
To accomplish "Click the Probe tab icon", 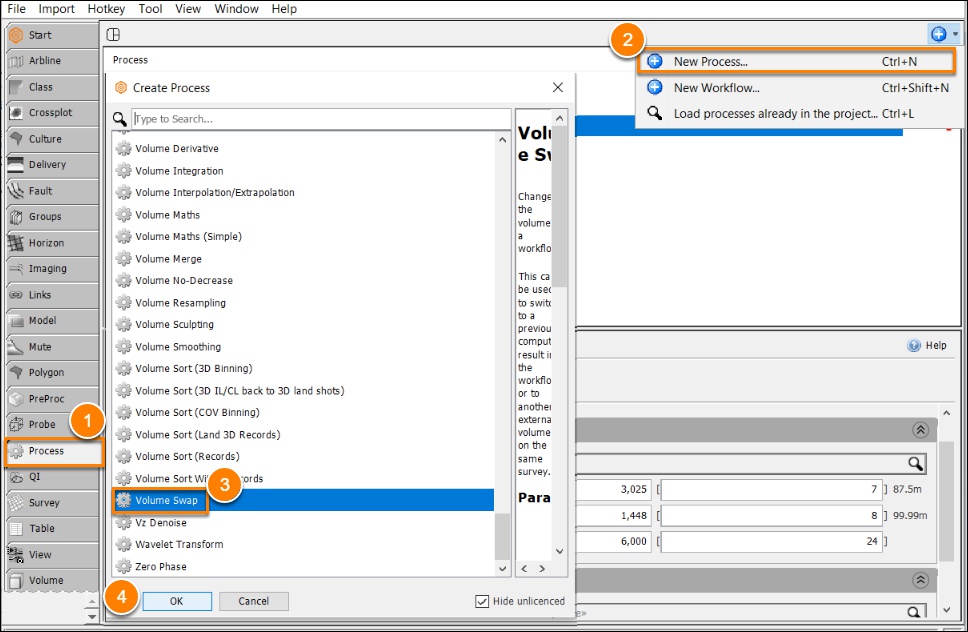I will tap(16, 425).
